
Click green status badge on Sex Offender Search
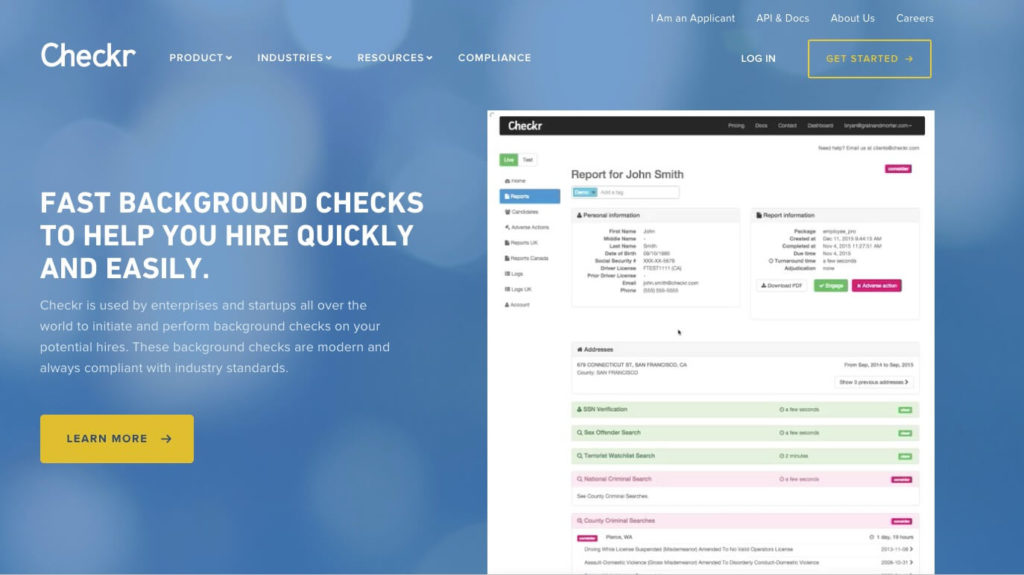pyautogui.click(x=904, y=433)
